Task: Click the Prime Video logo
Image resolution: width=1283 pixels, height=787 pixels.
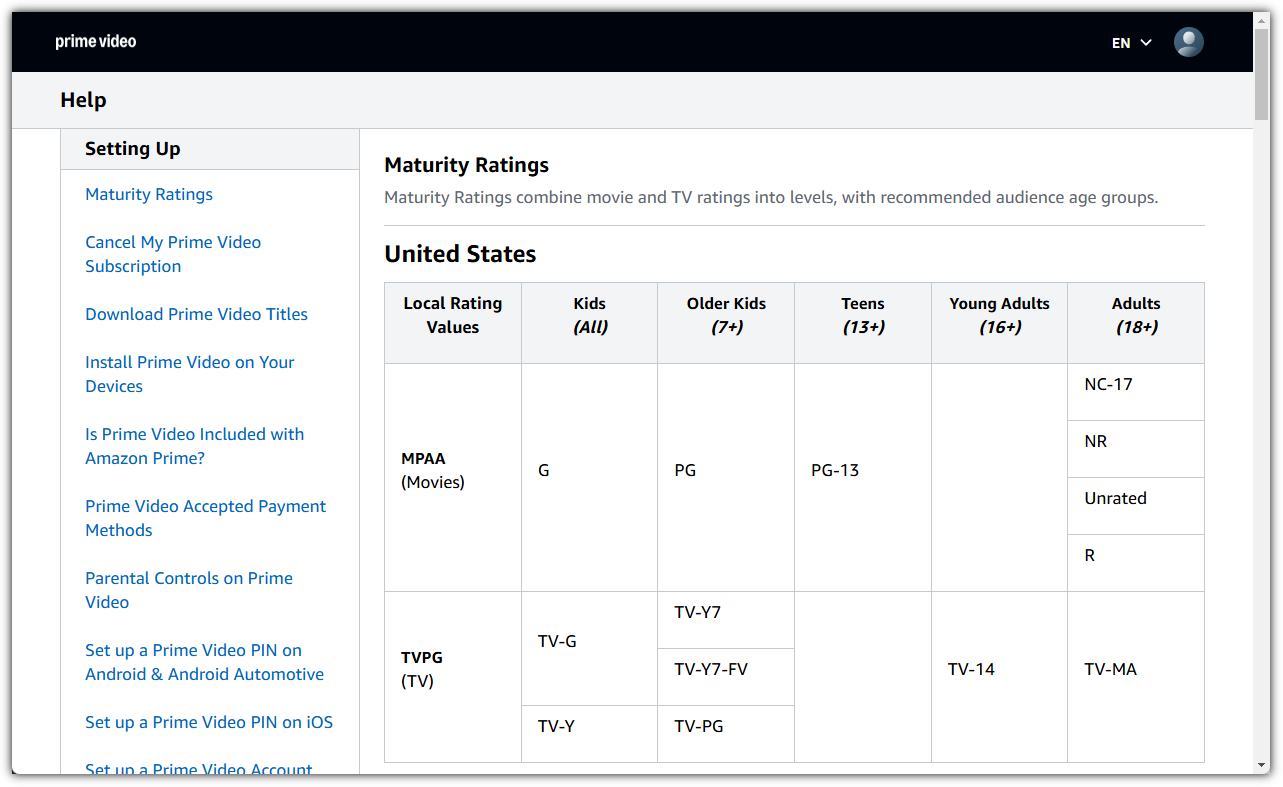Action: coord(96,41)
